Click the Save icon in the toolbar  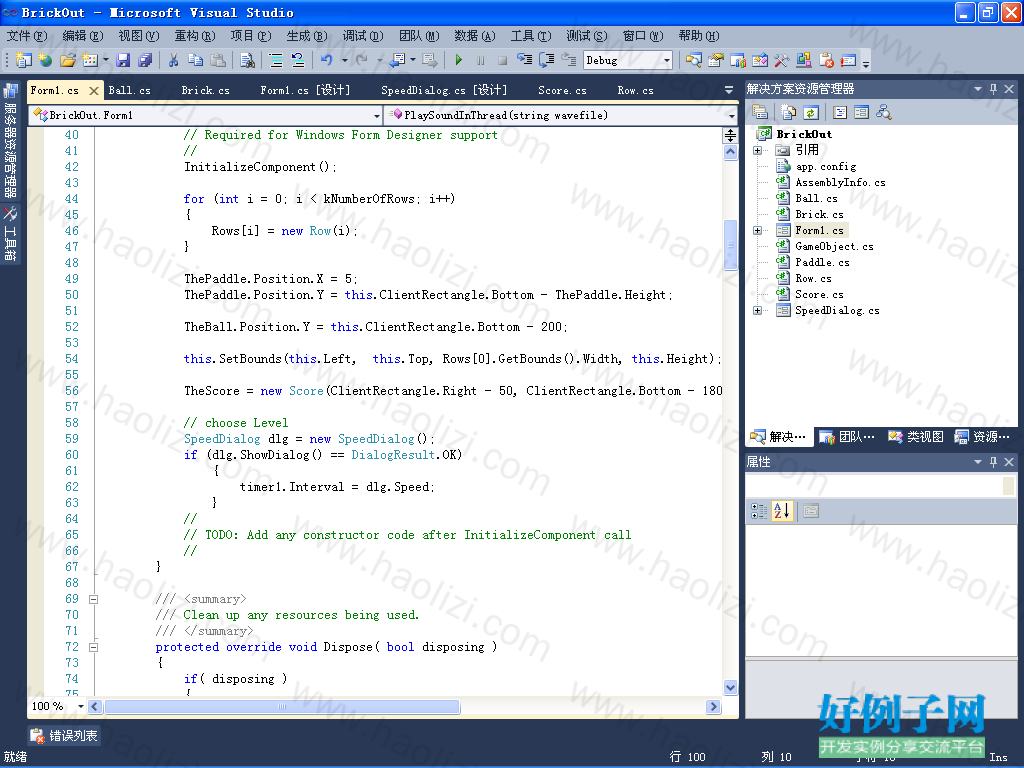123,60
